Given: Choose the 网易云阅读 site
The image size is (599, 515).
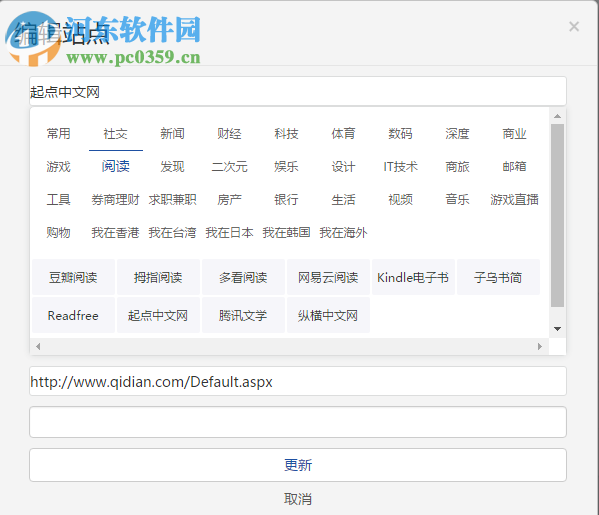Looking at the screenshot, I should [x=328, y=277].
